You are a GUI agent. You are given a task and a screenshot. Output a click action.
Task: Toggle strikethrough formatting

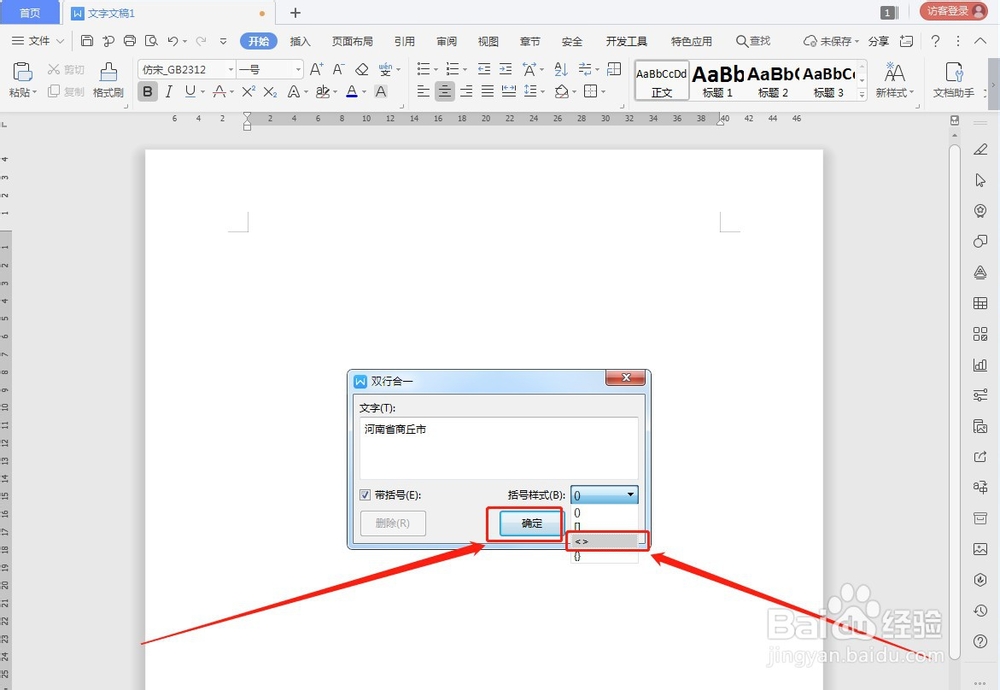pyautogui.click(x=219, y=92)
